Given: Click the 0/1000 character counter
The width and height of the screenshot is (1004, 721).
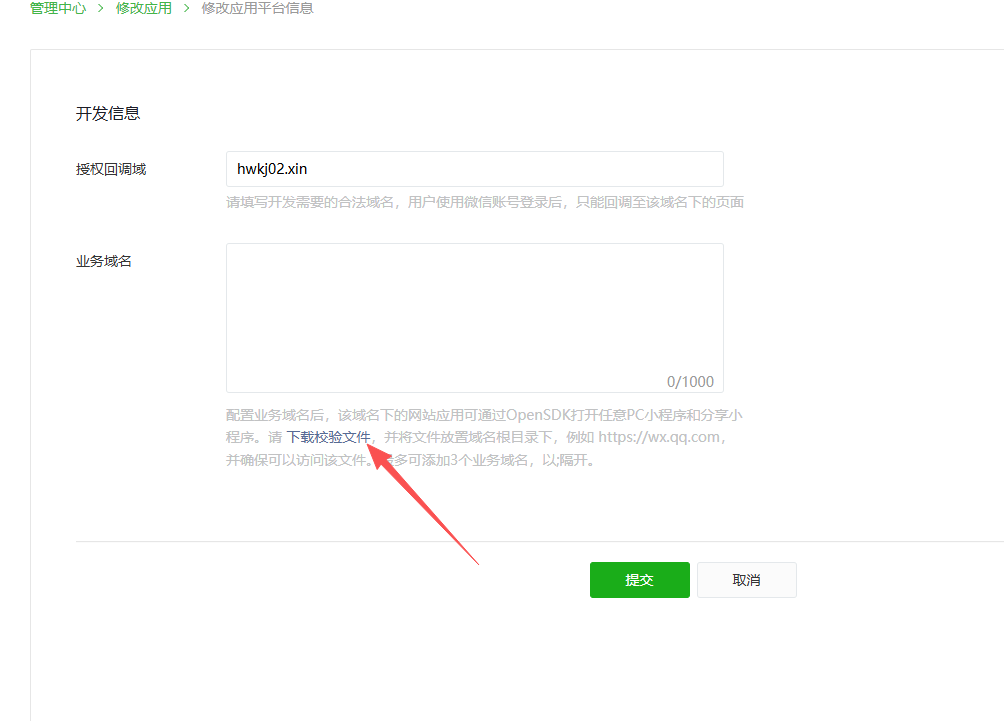Looking at the screenshot, I should click(x=690, y=382).
